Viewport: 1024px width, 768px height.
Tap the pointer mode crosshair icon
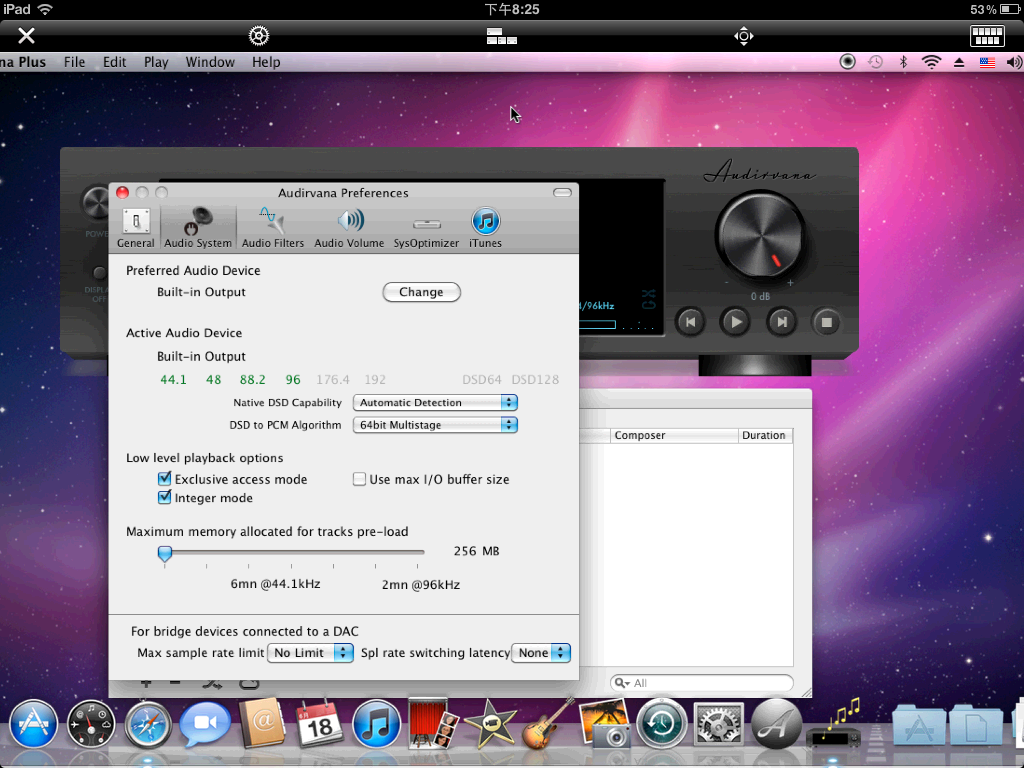pos(743,36)
